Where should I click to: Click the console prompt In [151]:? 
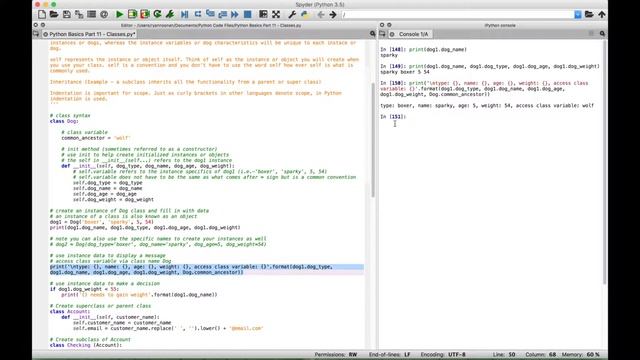[393, 117]
